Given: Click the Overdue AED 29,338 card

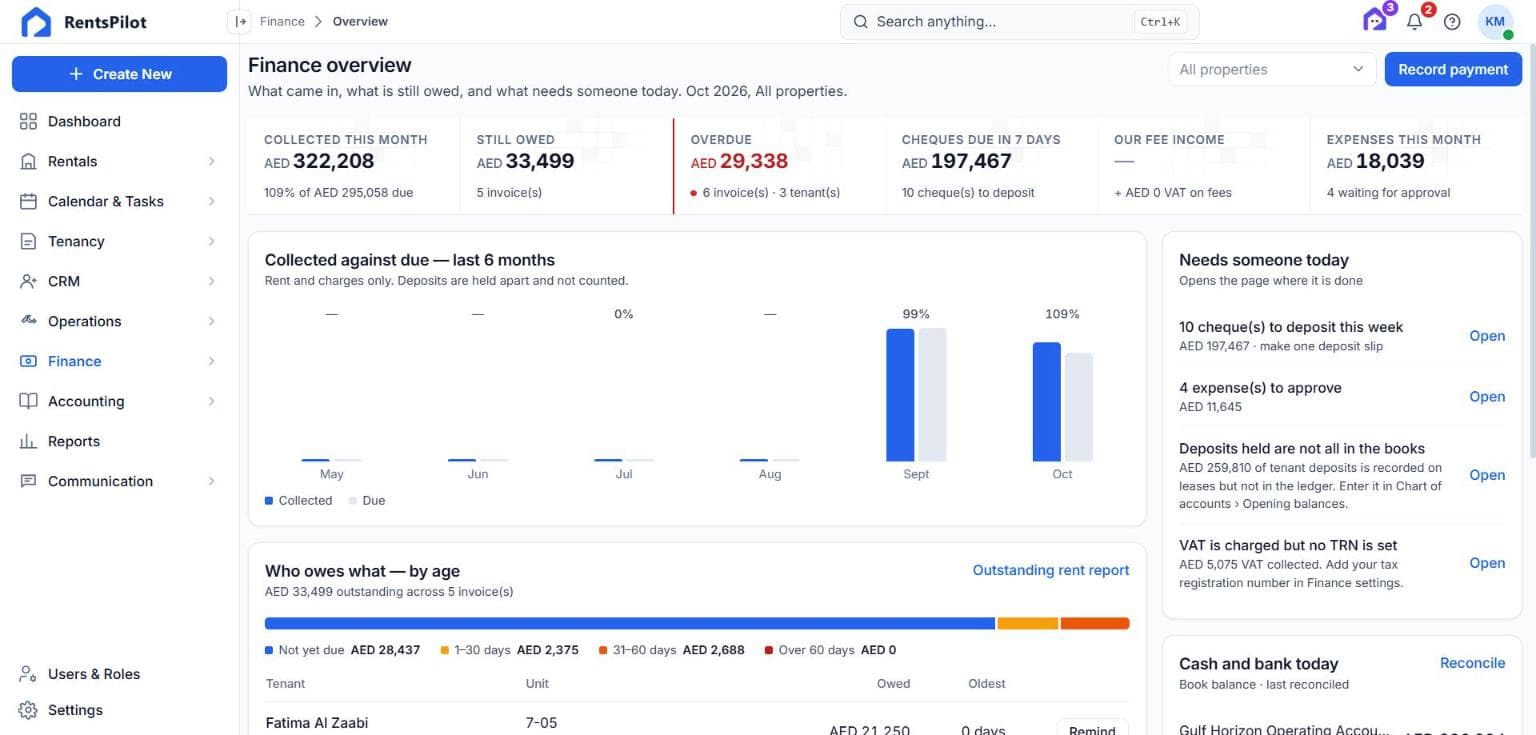Looking at the screenshot, I should pyautogui.click(x=780, y=166).
